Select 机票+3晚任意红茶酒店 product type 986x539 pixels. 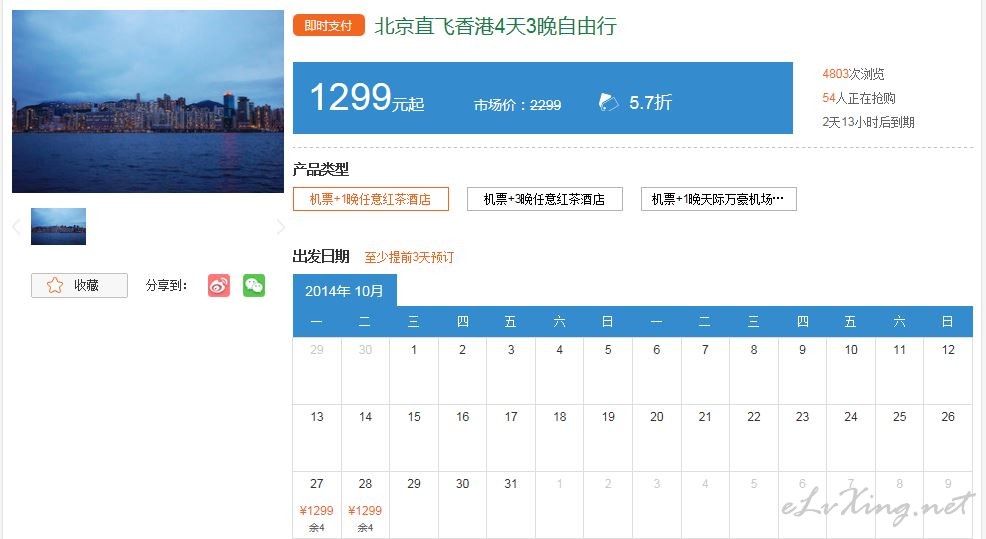545,199
